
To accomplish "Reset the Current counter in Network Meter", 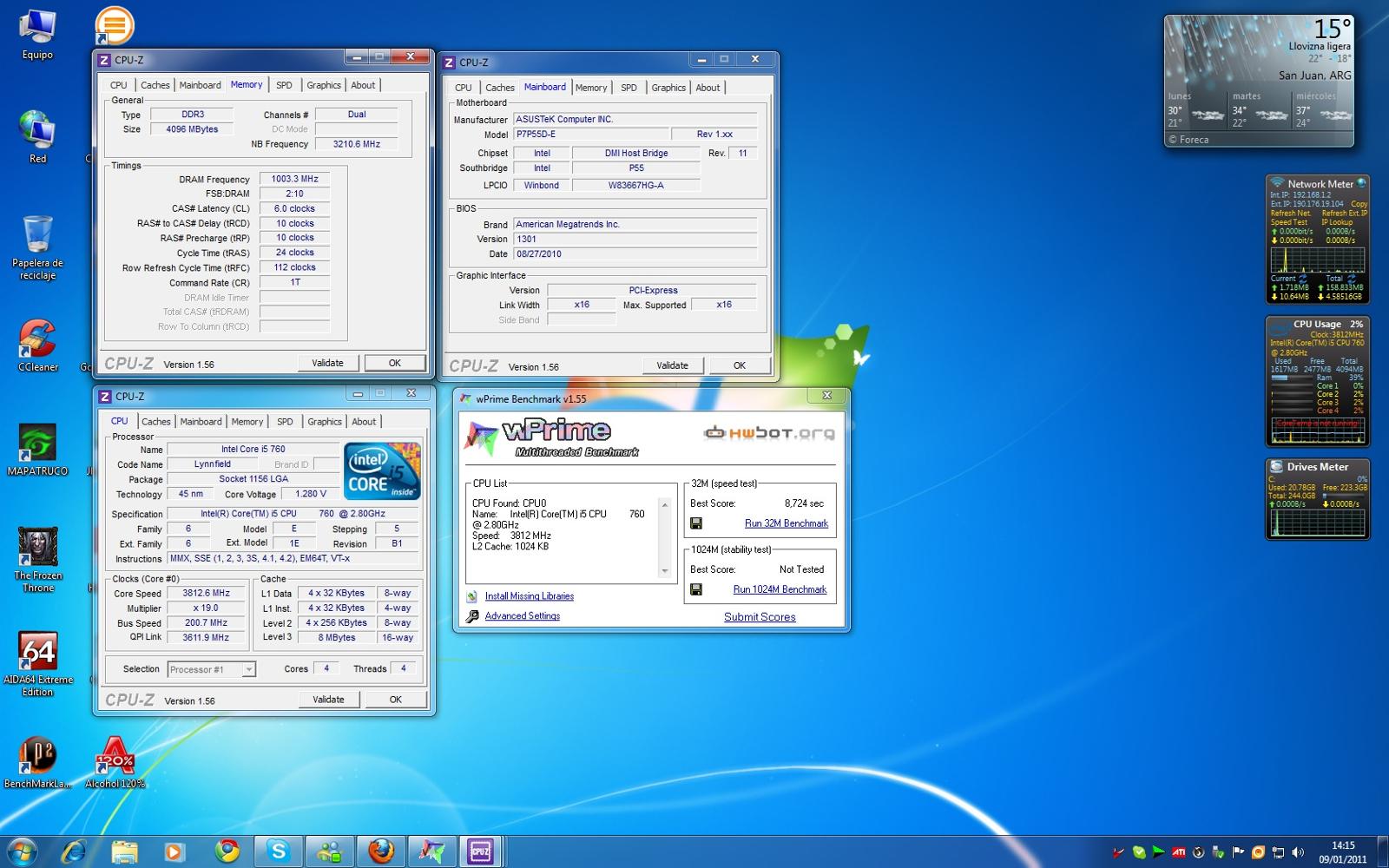I will (1302, 279).
